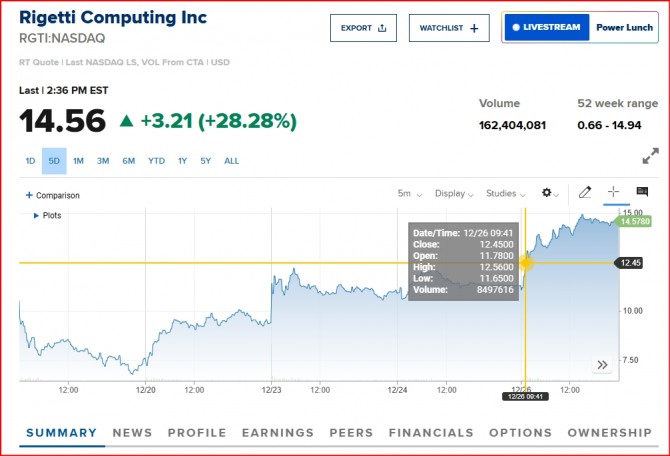Open the Financials tab
This screenshot has width=670, height=456.
click(431, 433)
